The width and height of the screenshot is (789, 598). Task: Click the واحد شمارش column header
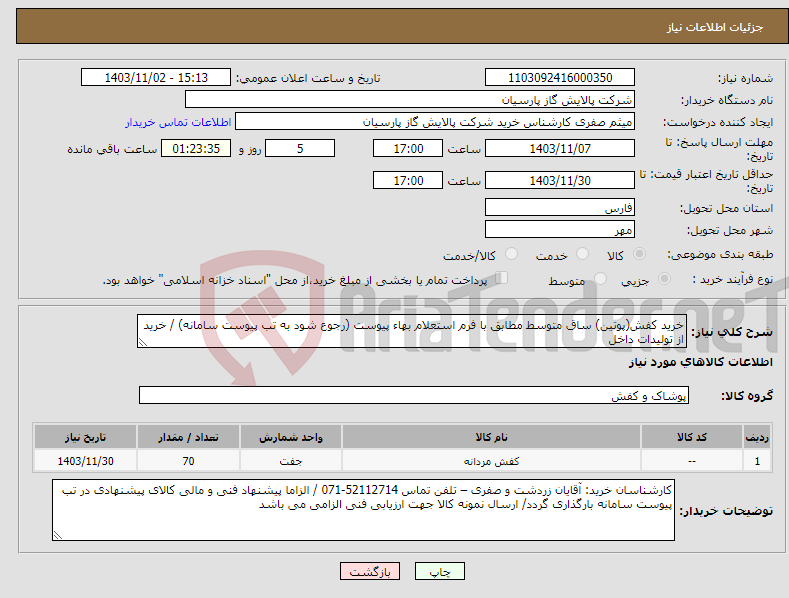point(291,437)
